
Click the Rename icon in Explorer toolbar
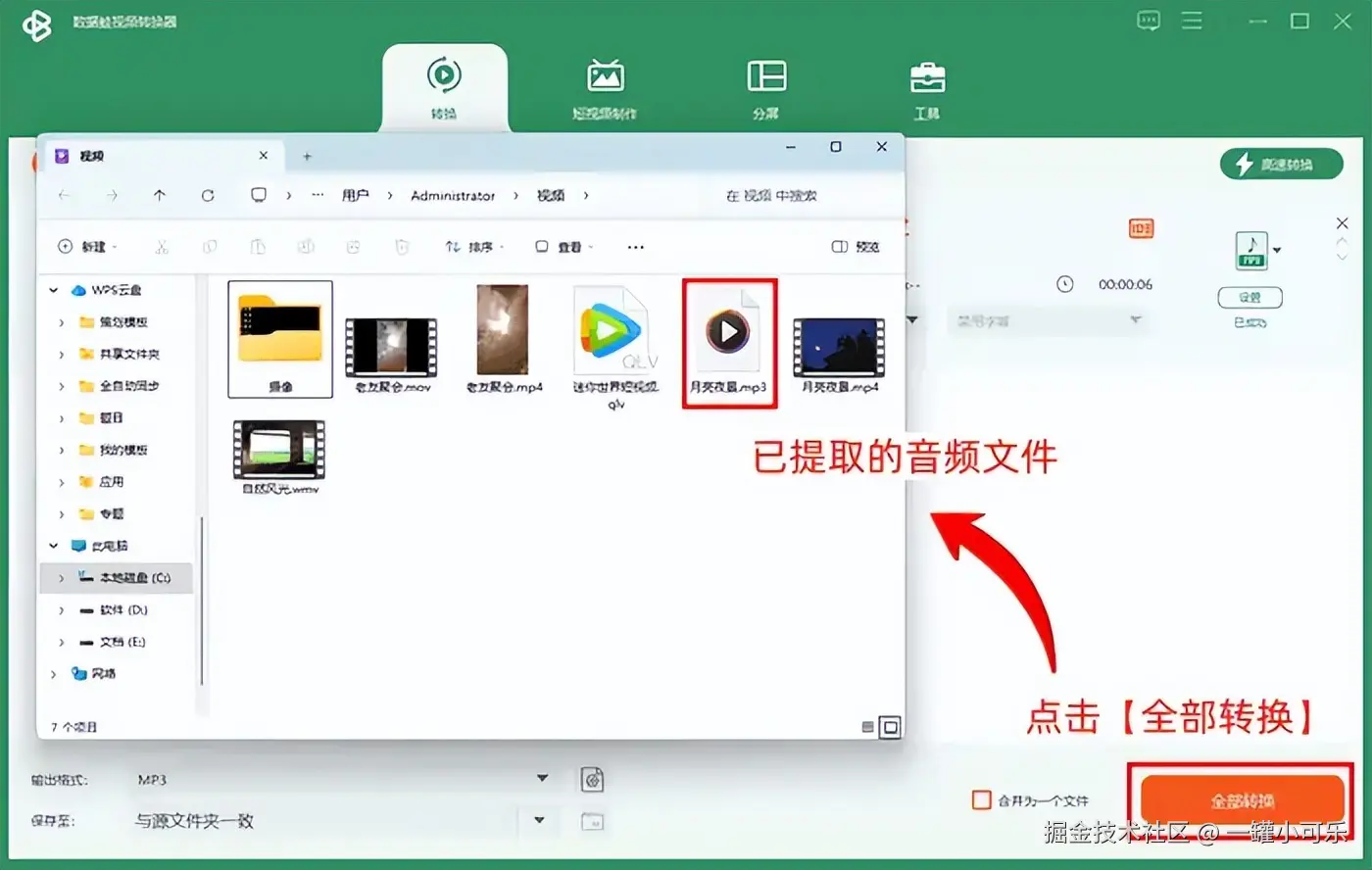[306, 247]
